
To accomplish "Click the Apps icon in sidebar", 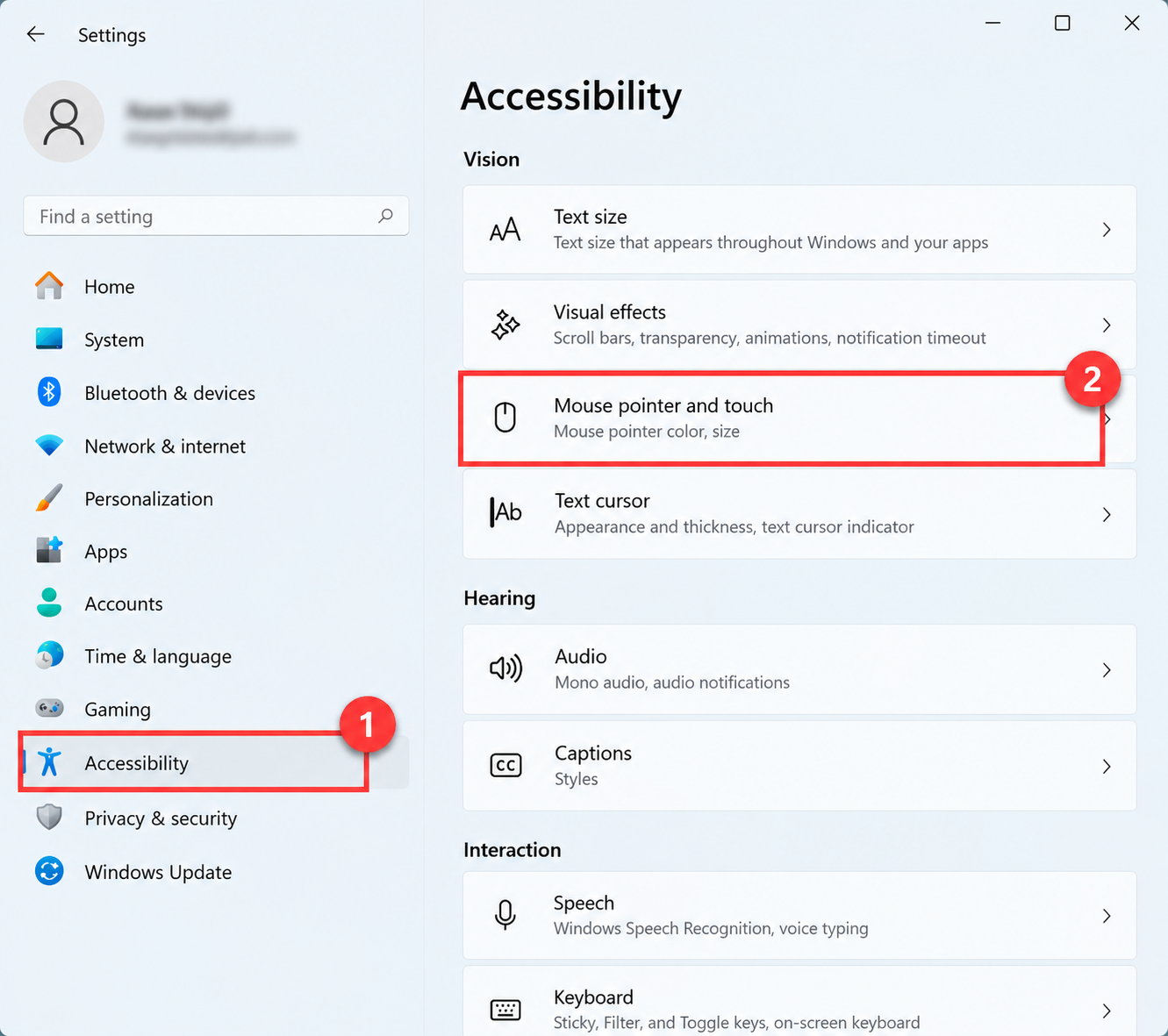I will [49, 550].
